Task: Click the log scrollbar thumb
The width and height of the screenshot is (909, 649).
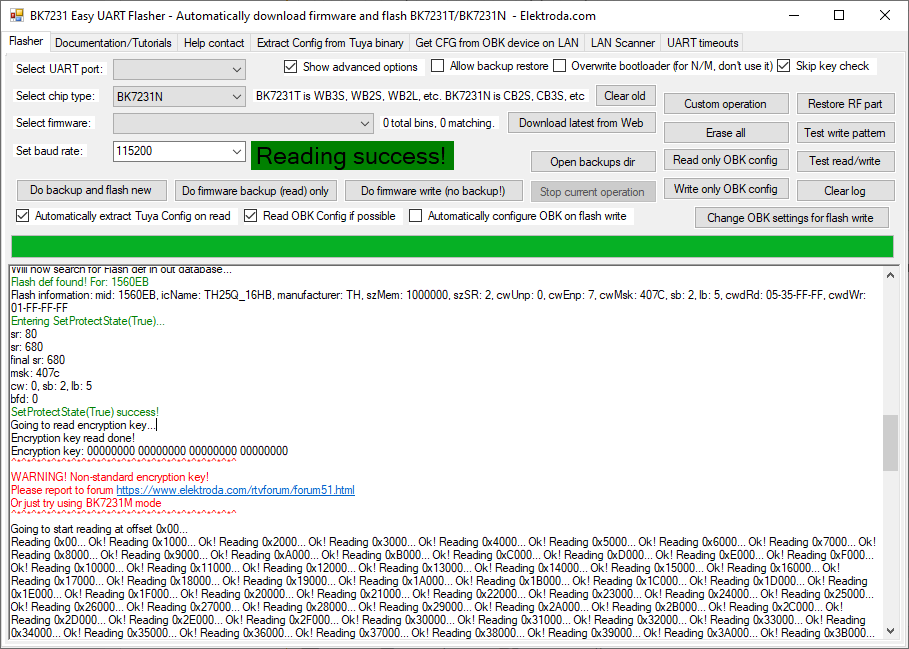Action: (890, 443)
